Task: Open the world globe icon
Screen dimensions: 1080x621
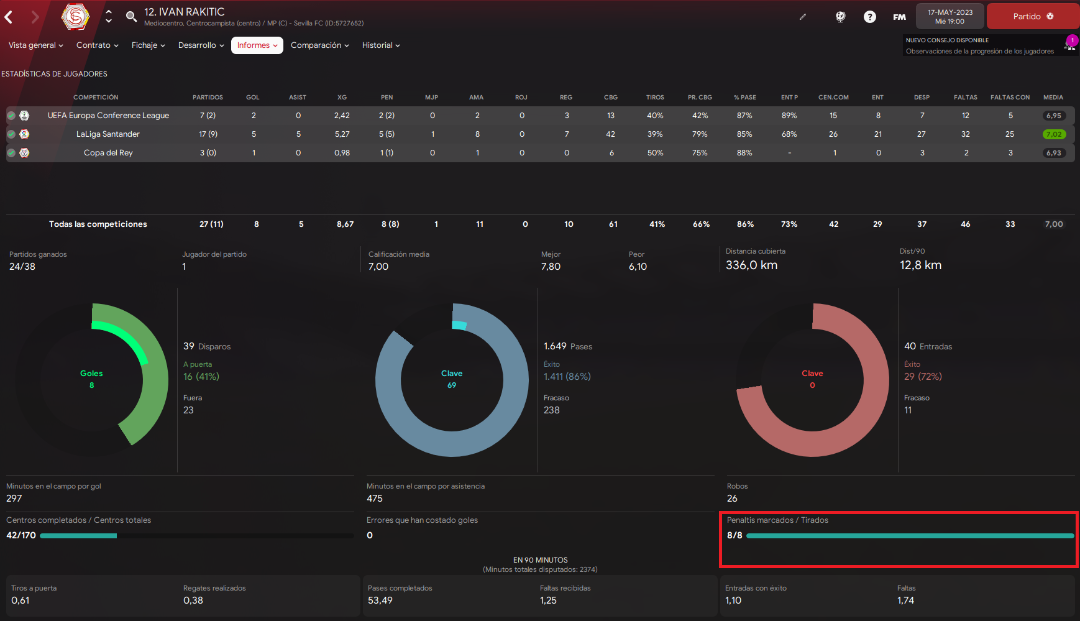Action: coord(840,17)
